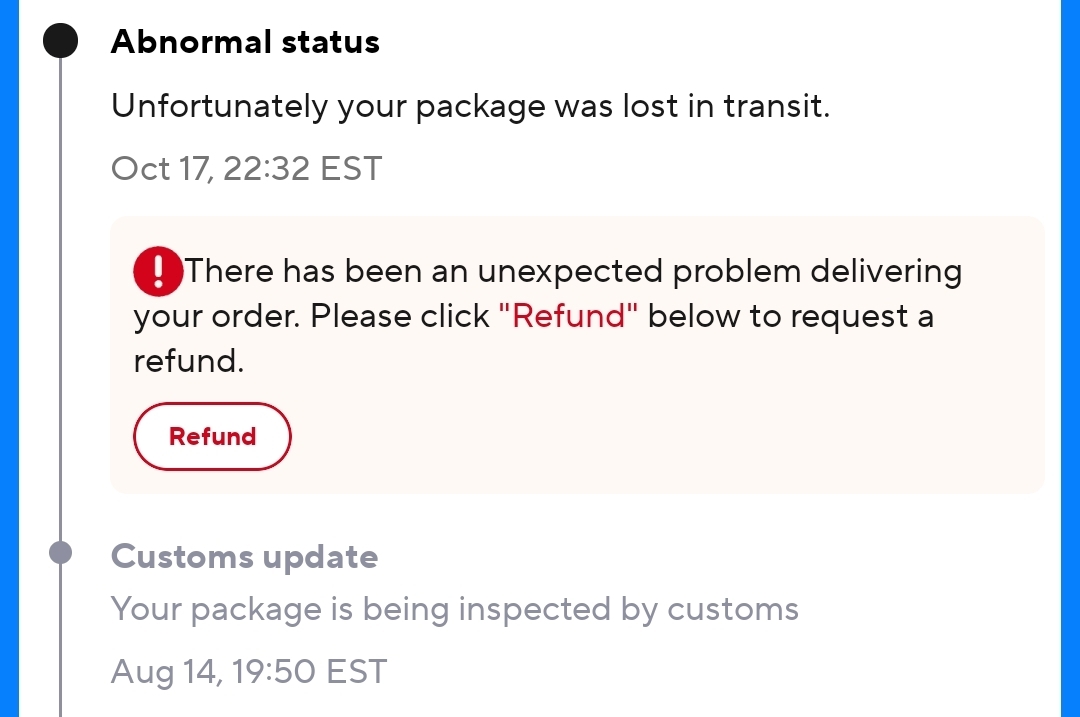
Task: Click the "below to request a" phrase
Action: click(790, 316)
